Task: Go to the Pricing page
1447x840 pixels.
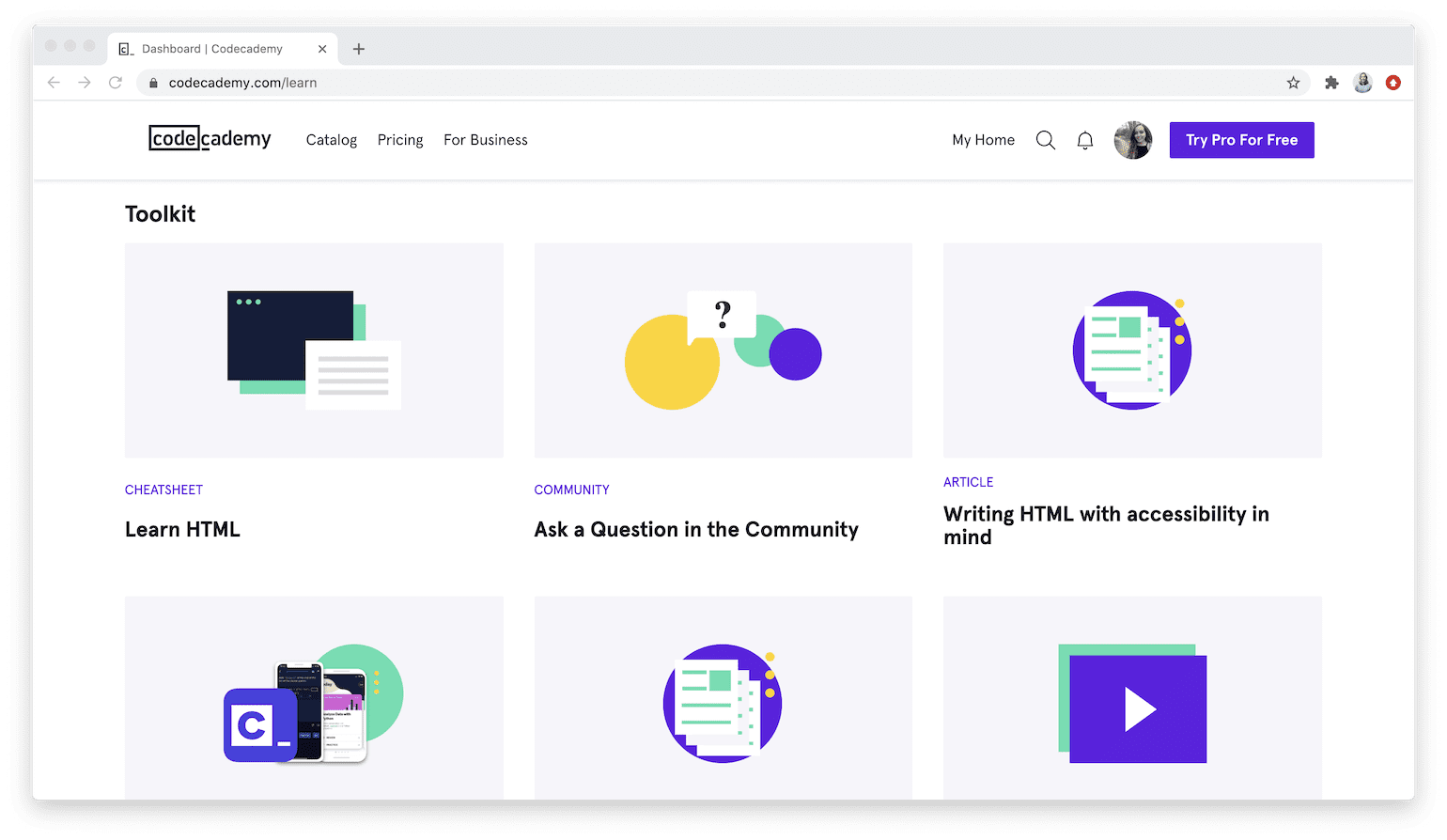Action: point(400,139)
